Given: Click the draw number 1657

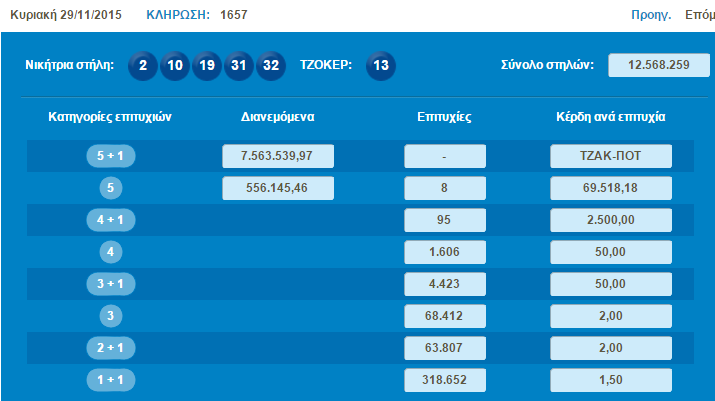Looking at the screenshot, I should point(233,15).
